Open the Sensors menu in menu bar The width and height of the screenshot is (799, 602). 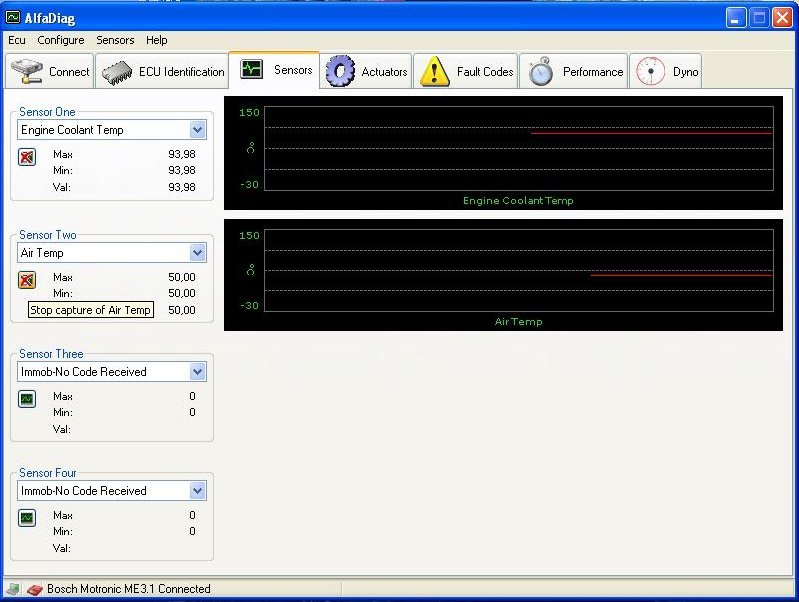(115, 40)
